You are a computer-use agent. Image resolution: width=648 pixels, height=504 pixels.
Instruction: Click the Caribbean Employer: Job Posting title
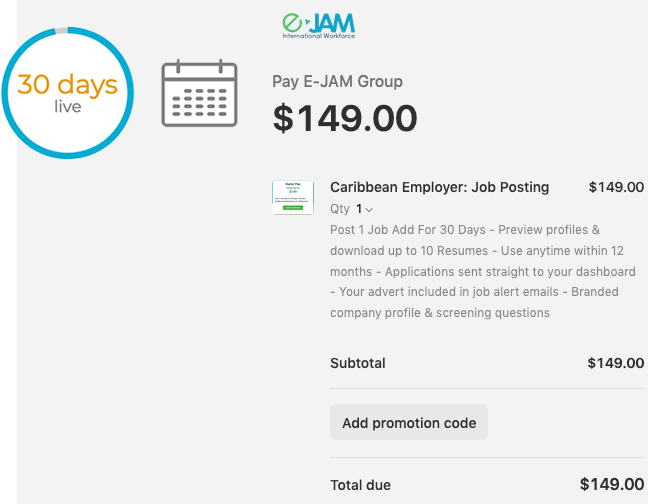point(439,187)
